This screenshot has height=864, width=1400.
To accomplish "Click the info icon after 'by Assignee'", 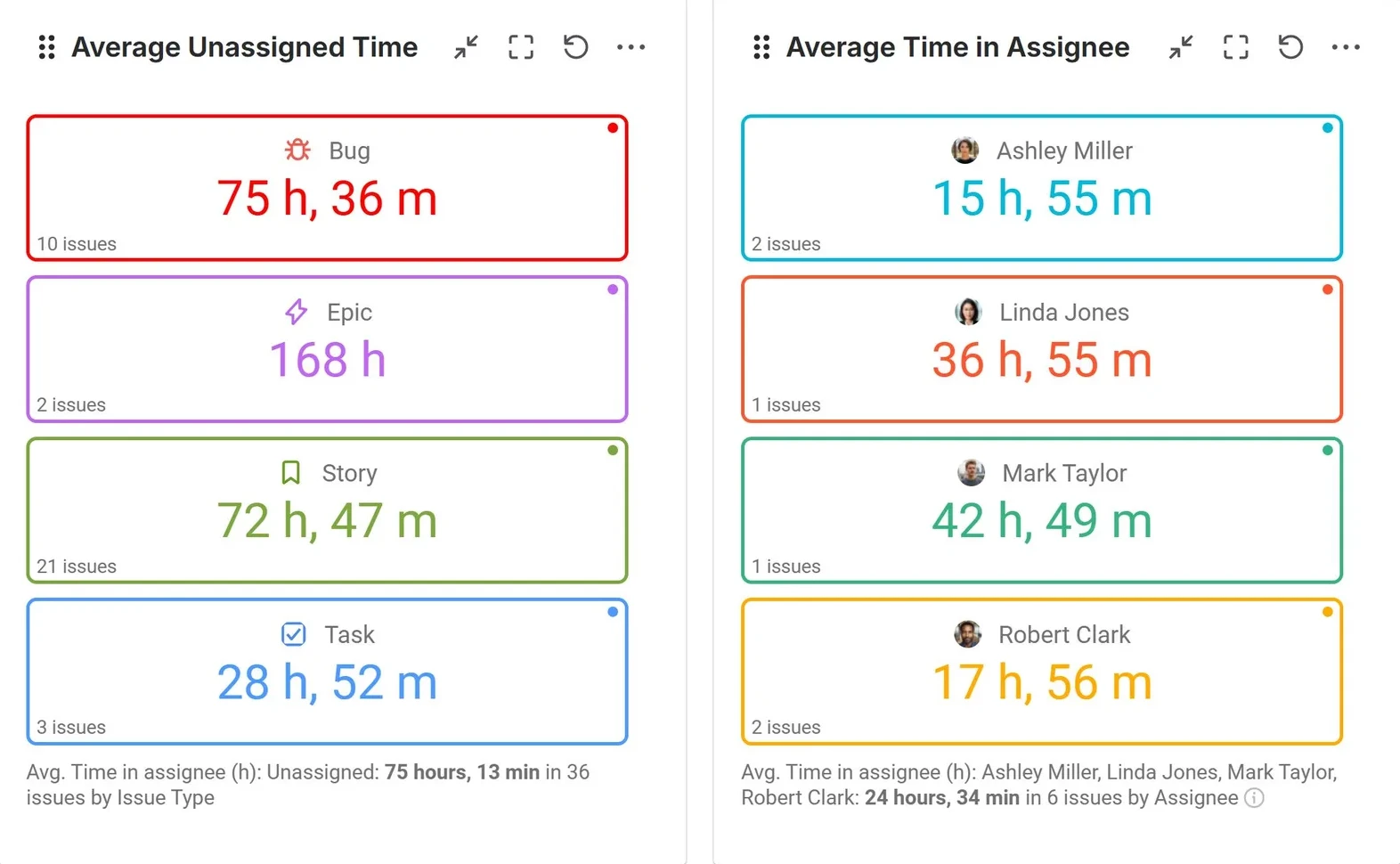I will coord(1254,798).
